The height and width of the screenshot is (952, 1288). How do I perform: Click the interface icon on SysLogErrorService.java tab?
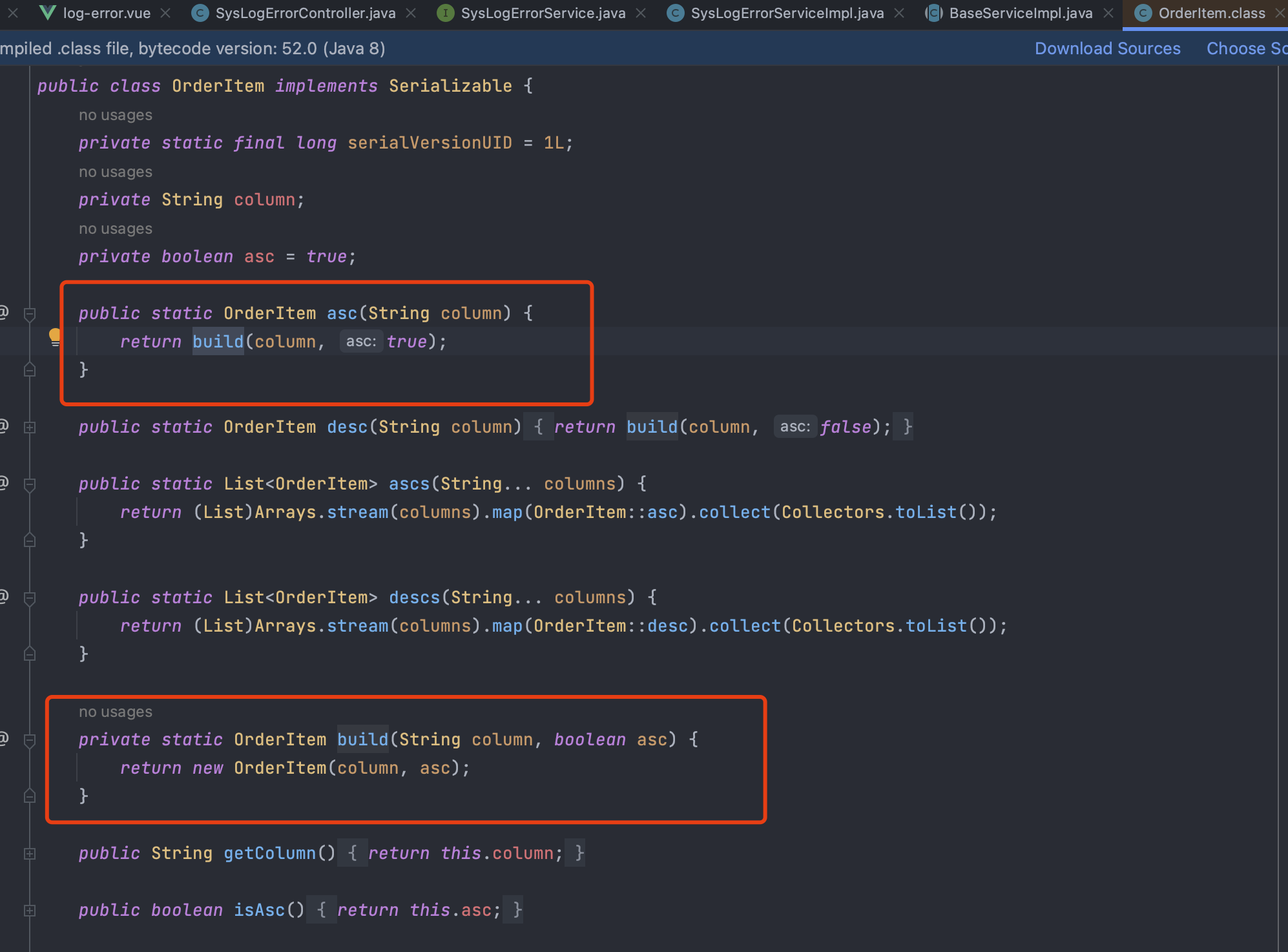pos(445,13)
